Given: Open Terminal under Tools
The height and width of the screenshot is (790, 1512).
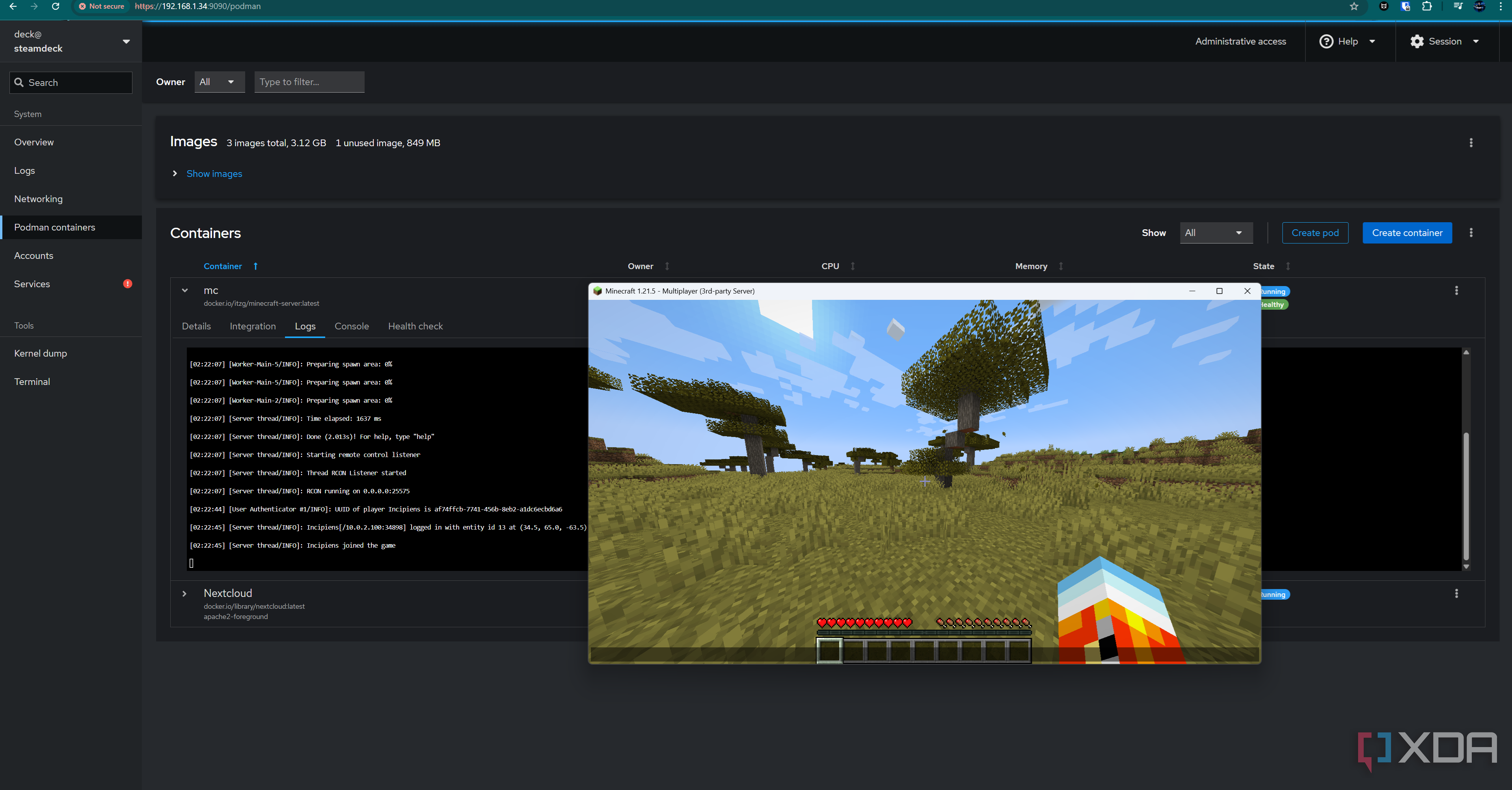Looking at the screenshot, I should tap(71, 381).
